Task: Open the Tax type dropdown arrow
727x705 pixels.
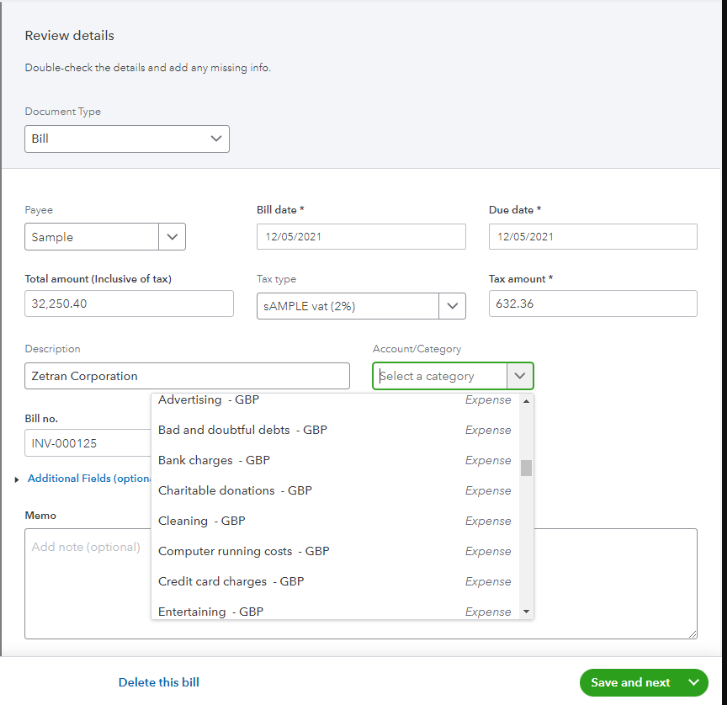Action: [452, 306]
